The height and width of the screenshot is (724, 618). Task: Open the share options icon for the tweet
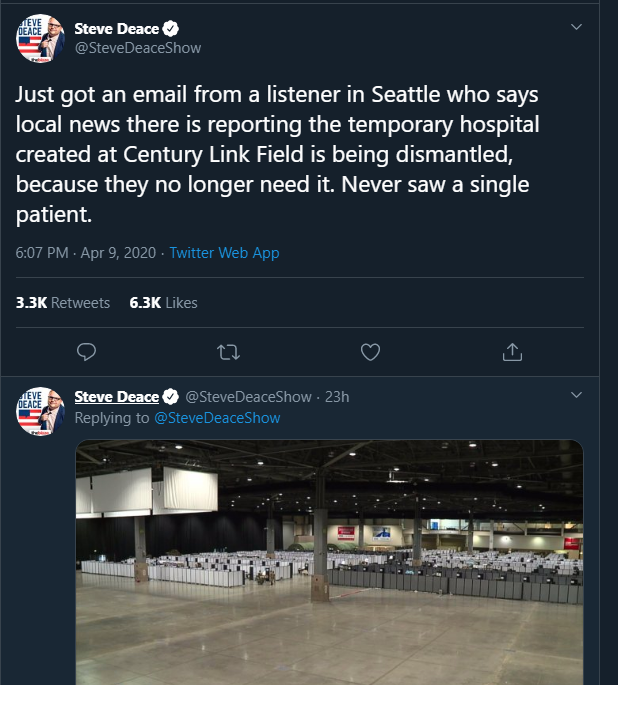(x=512, y=351)
